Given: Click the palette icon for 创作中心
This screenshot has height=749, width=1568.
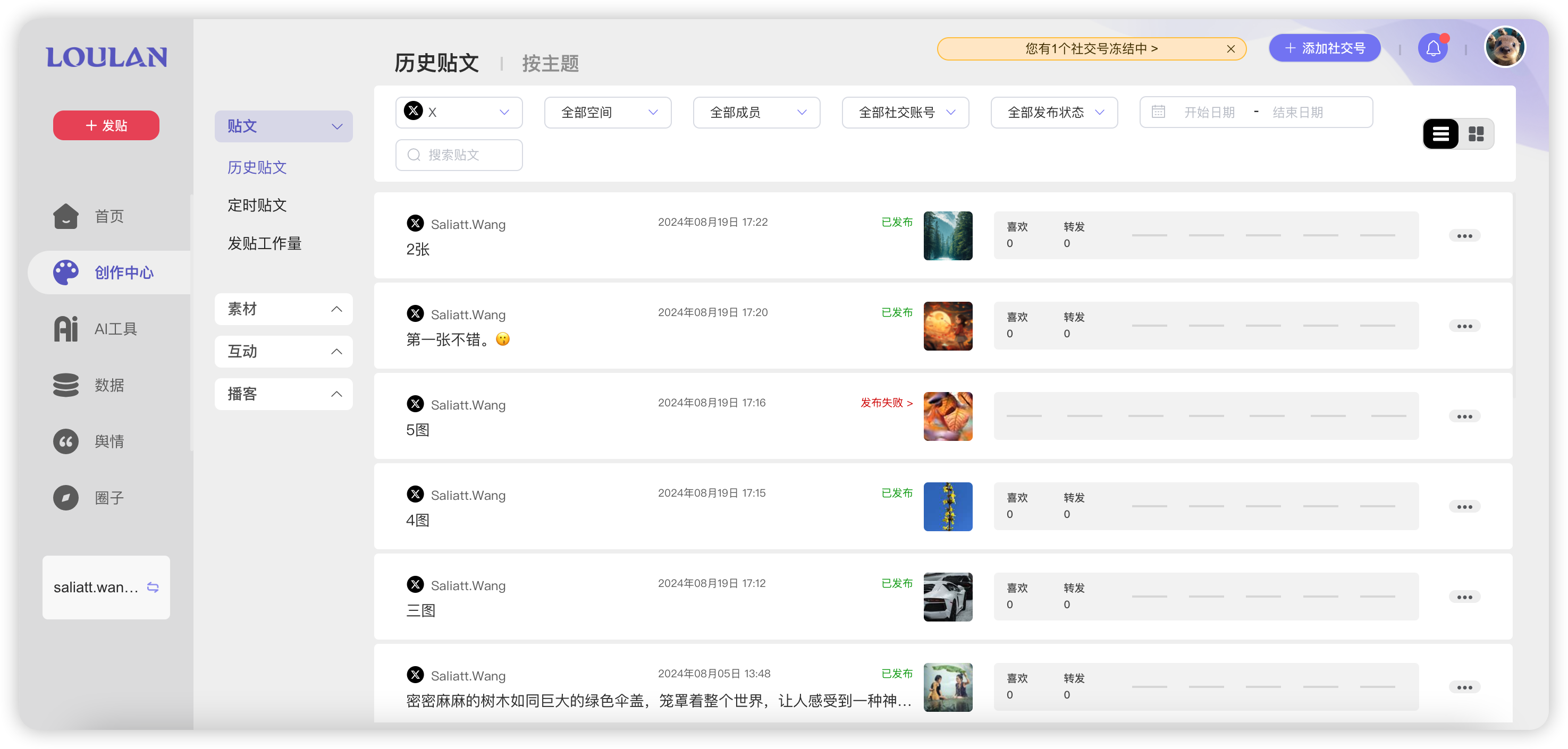Looking at the screenshot, I should 66,272.
